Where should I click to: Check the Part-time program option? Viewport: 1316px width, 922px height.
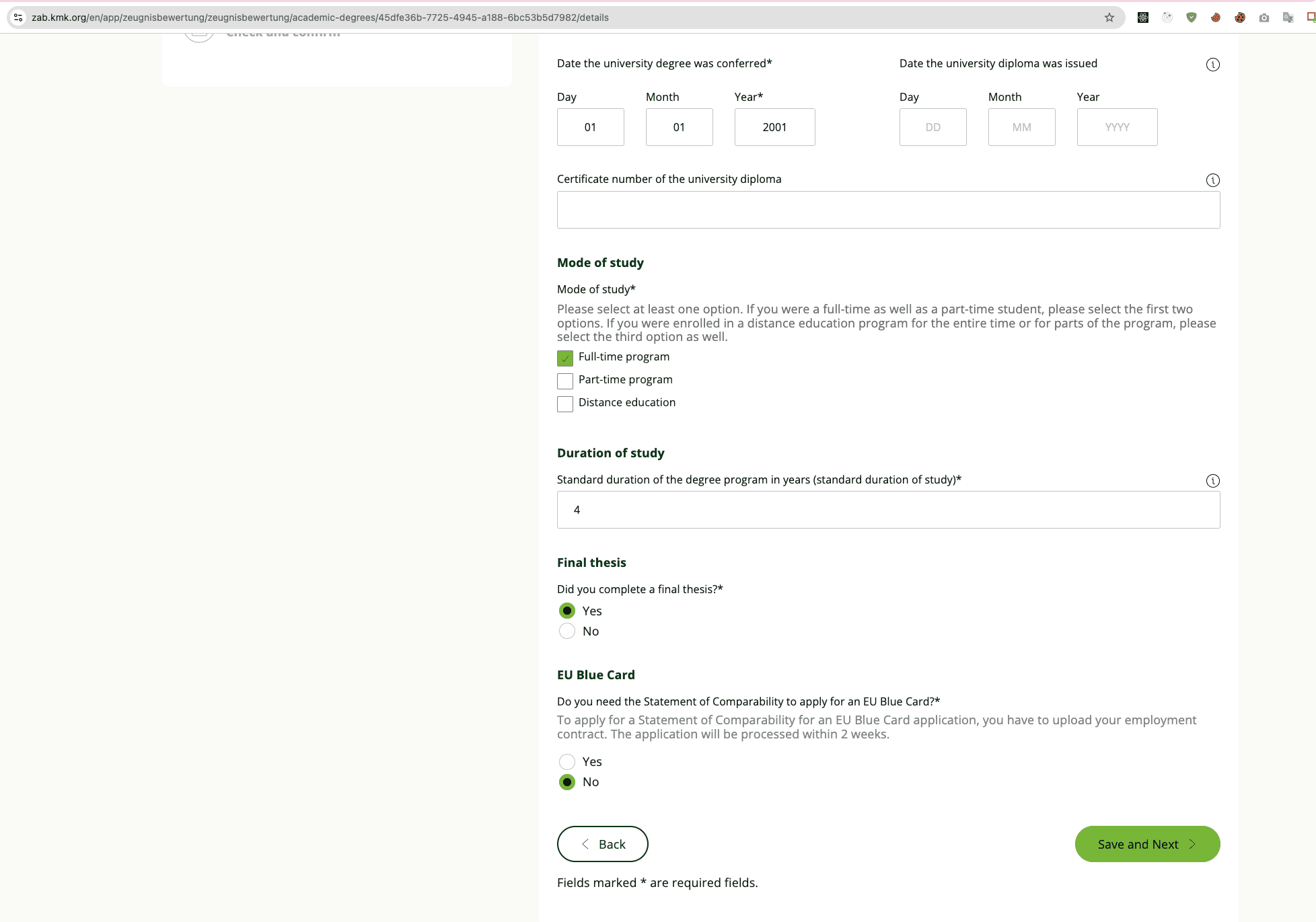pos(565,381)
